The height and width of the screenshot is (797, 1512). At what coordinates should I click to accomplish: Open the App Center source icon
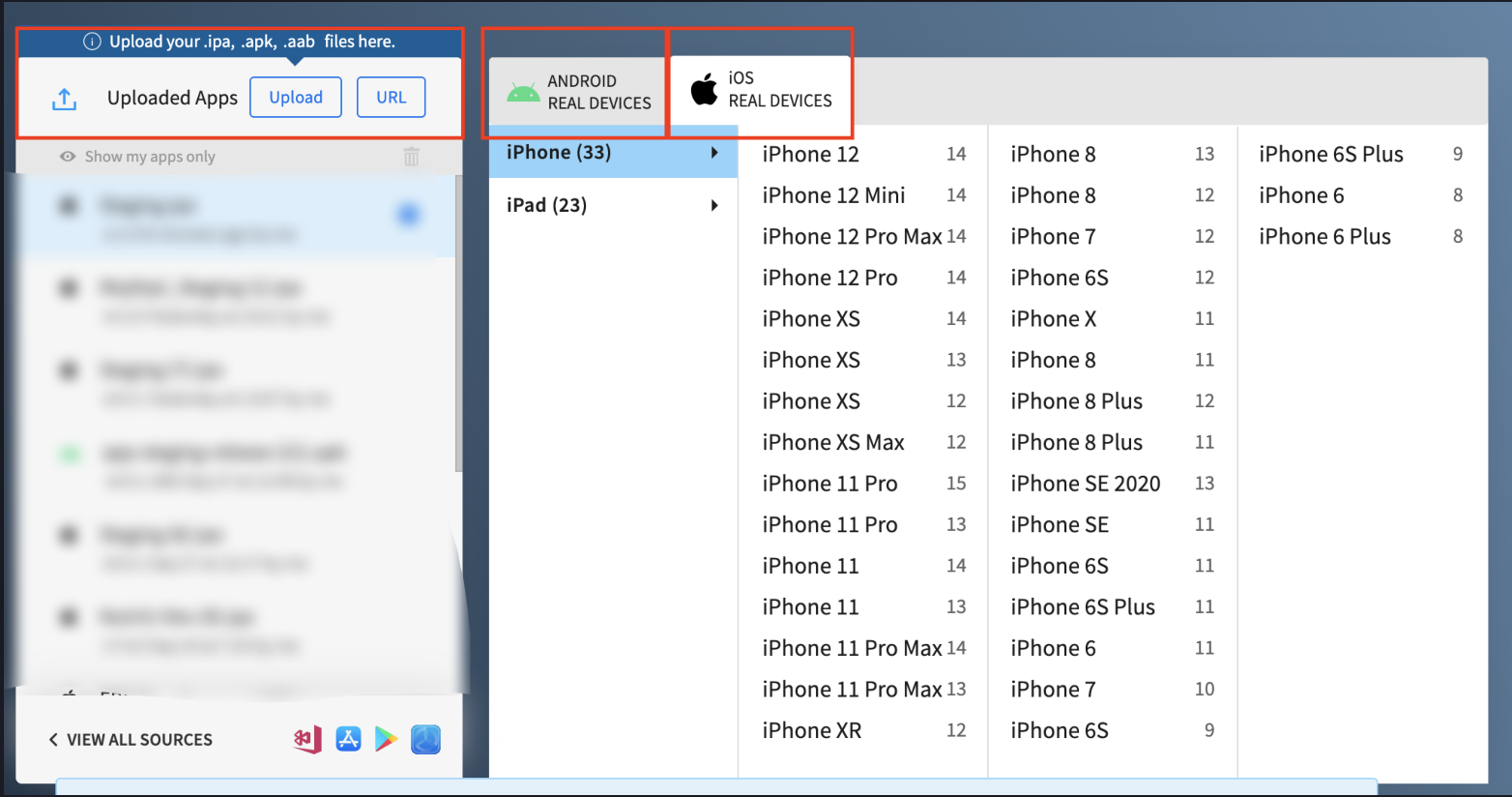tap(309, 739)
